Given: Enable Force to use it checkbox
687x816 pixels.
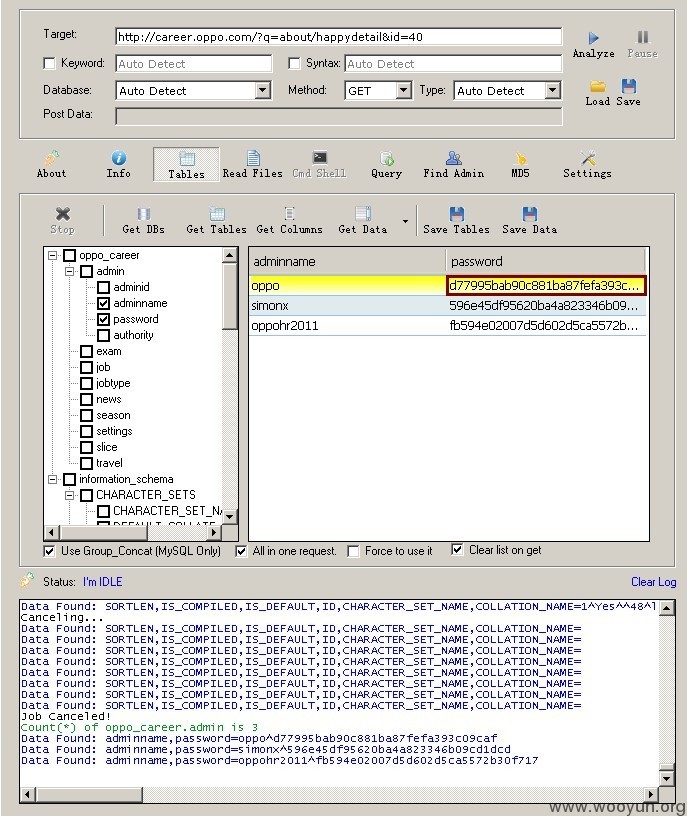Looking at the screenshot, I should point(353,551).
